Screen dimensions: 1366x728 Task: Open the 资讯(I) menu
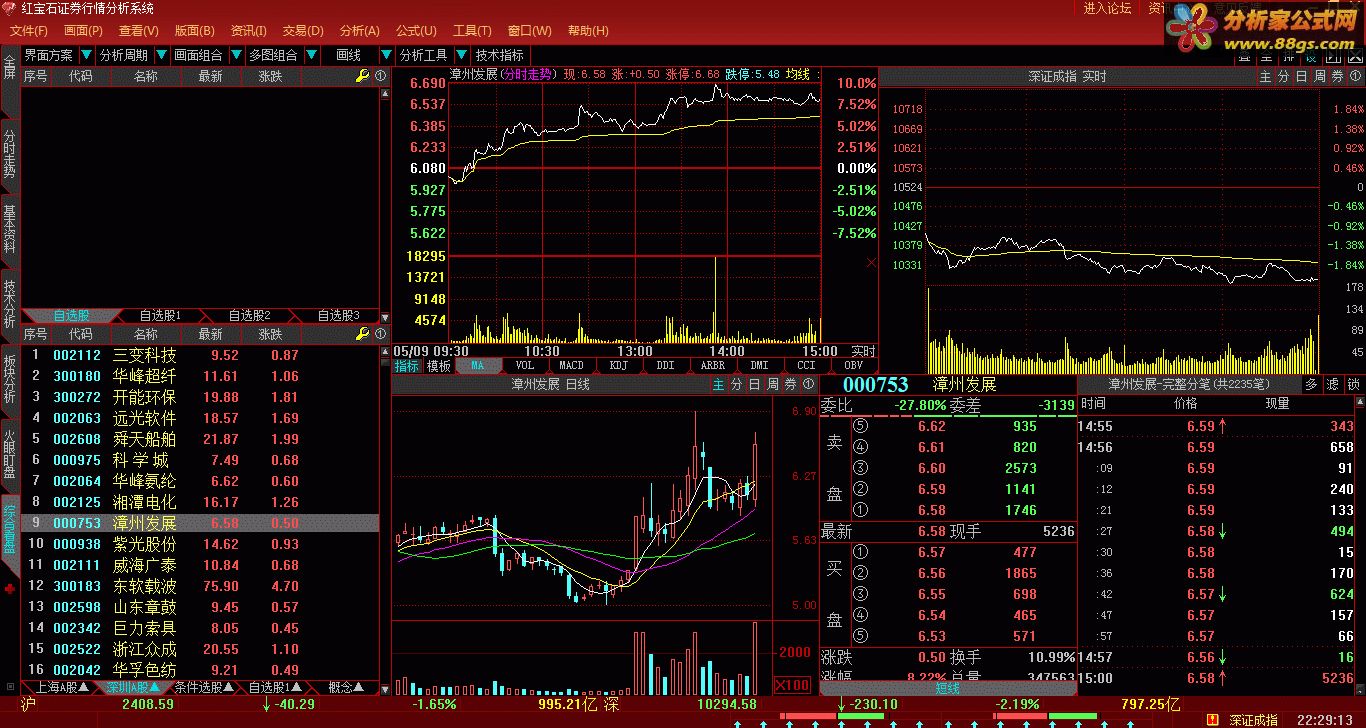pos(248,31)
